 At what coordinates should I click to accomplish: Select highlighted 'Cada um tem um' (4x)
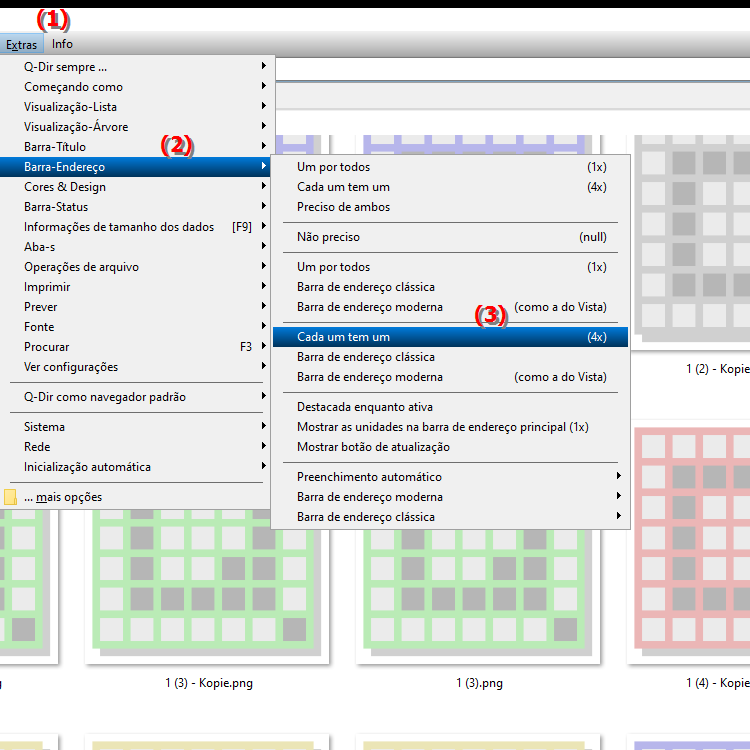450,337
